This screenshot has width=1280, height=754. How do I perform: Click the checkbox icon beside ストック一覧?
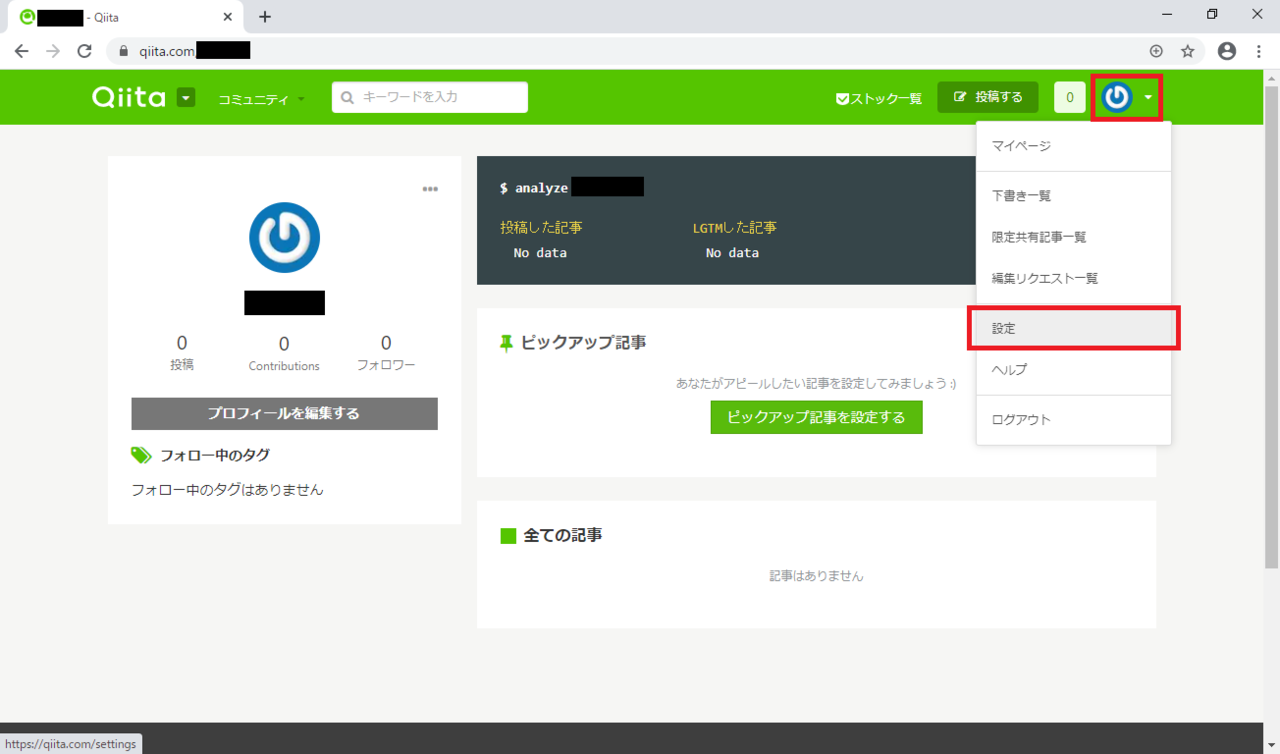(842, 99)
